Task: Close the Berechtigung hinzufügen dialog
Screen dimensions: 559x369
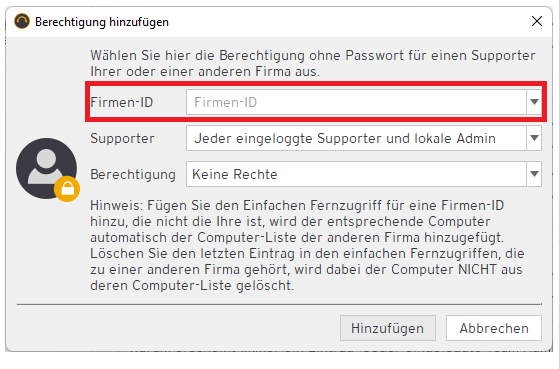Action: pyautogui.click(x=537, y=21)
